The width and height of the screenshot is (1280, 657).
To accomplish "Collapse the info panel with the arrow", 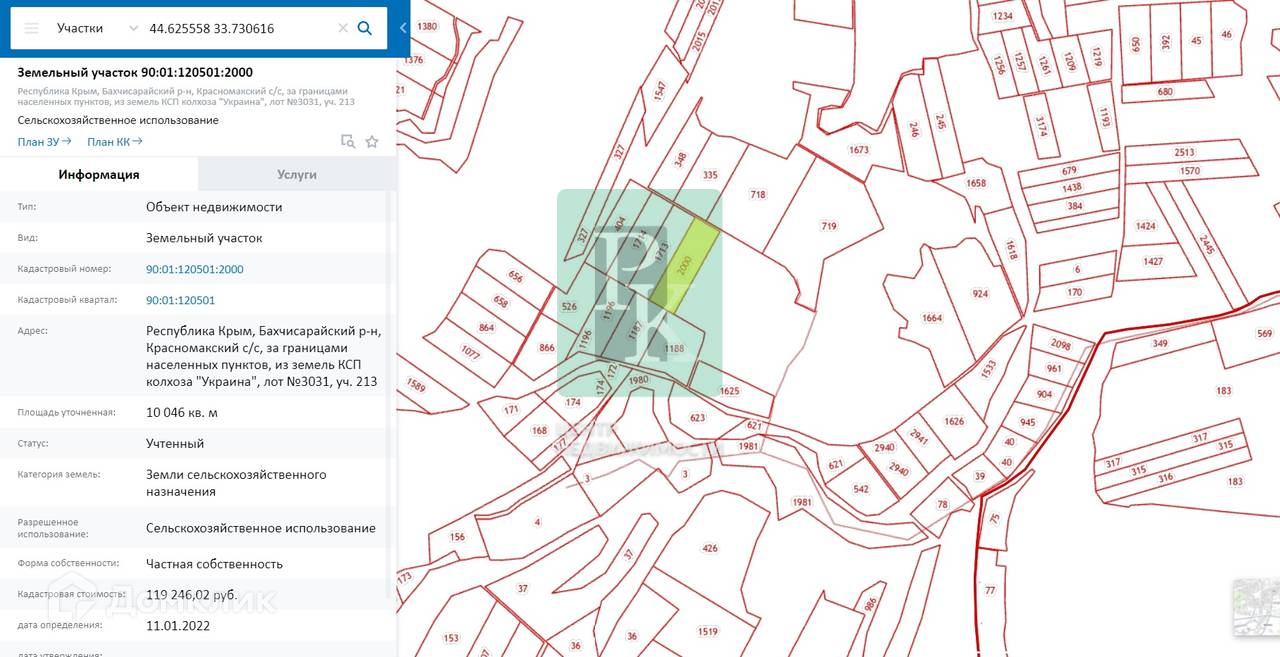I will pos(403,28).
